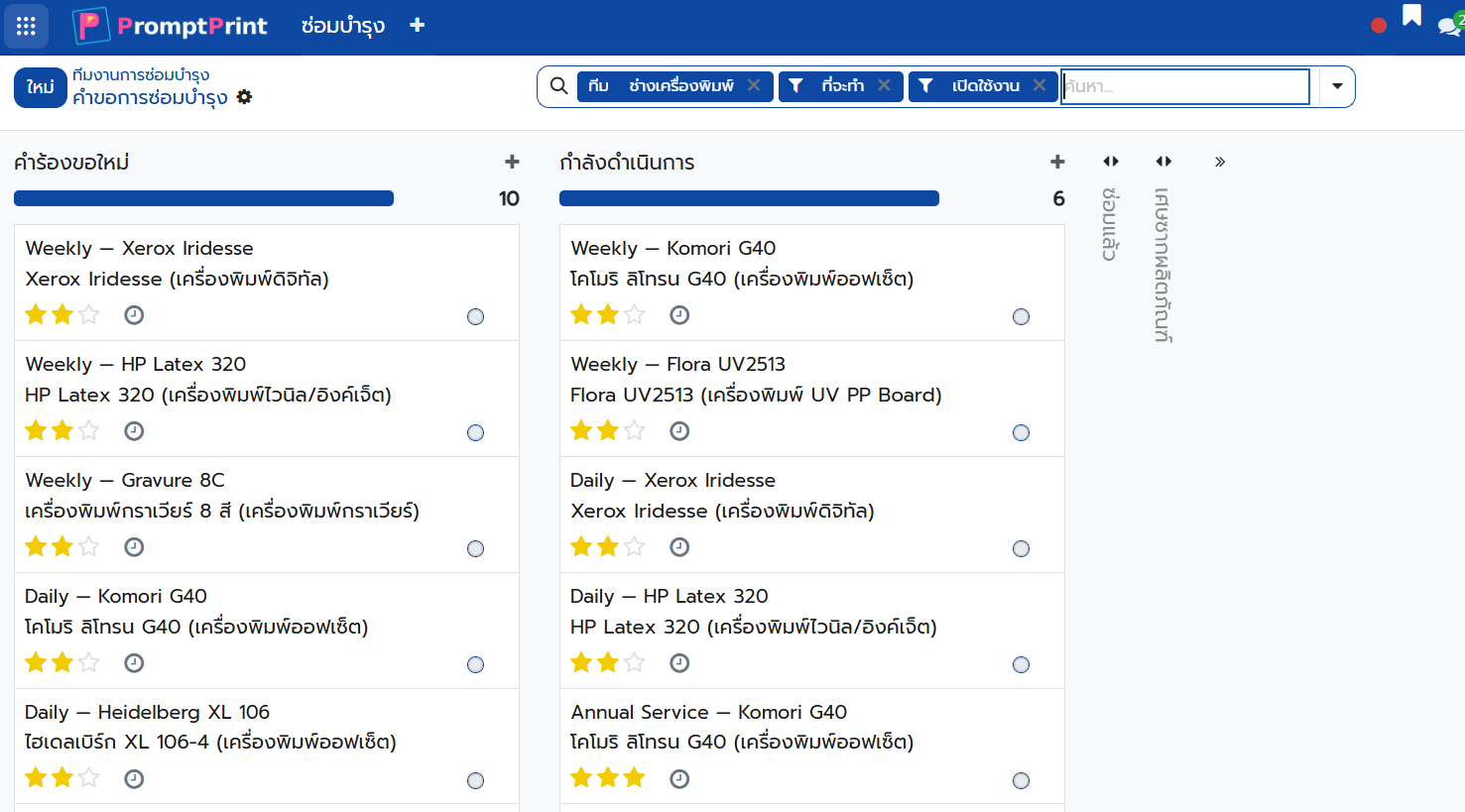Image resolution: width=1465 pixels, height=812 pixels.
Task: Open the Weekly — Flora UV2513 card
Action: click(x=812, y=399)
